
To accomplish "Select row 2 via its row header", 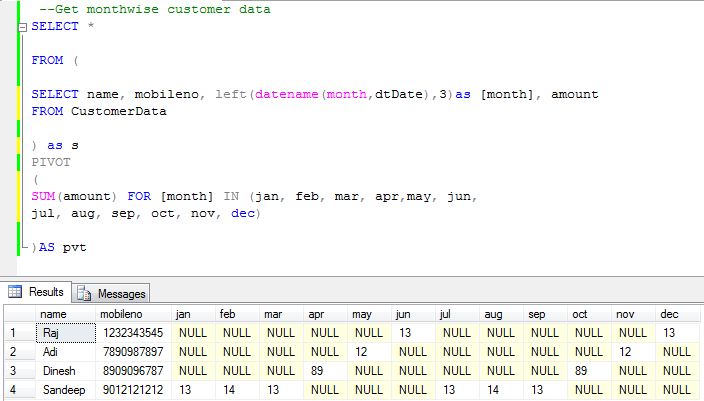I will (20, 352).
